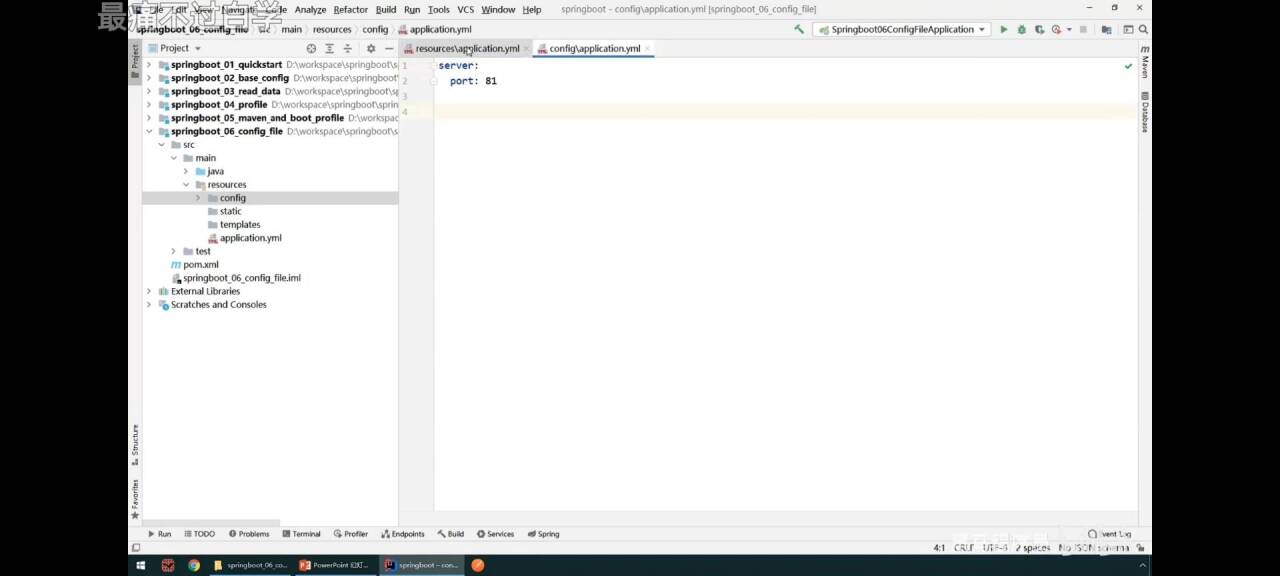Close the resources\application.yml tab

coord(526,48)
